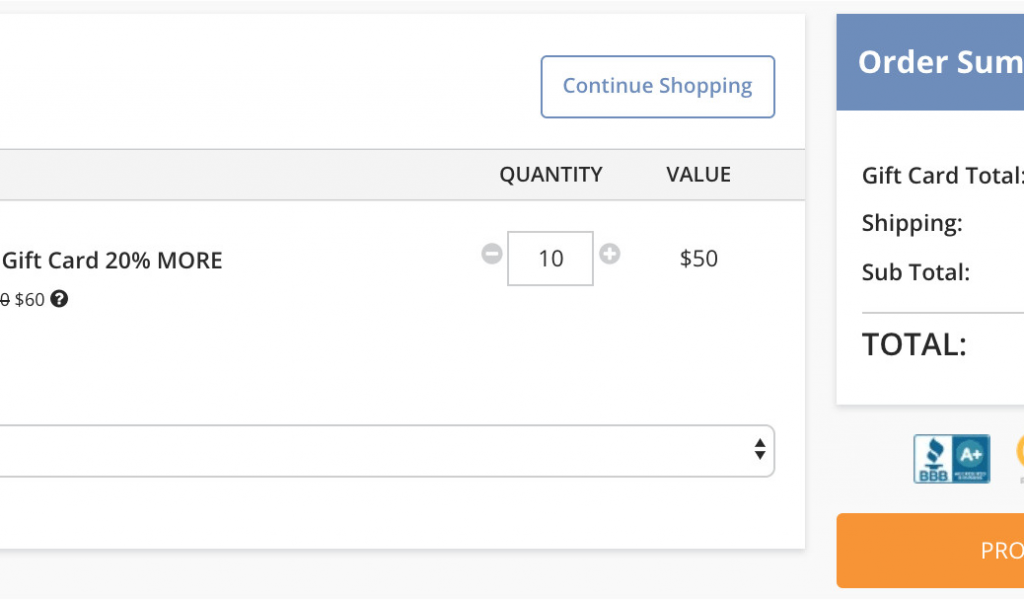Increase quantity with the plus icon
The width and height of the screenshot is (1024, 600).
pos(609,253)
